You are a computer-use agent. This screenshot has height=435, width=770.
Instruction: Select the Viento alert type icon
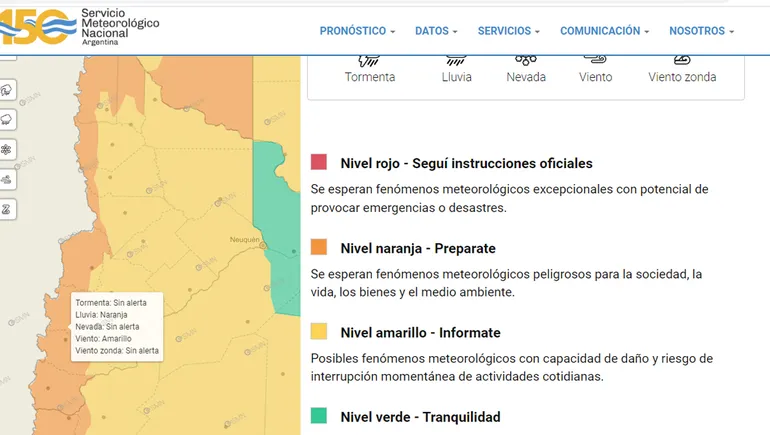tap(595, 60)
